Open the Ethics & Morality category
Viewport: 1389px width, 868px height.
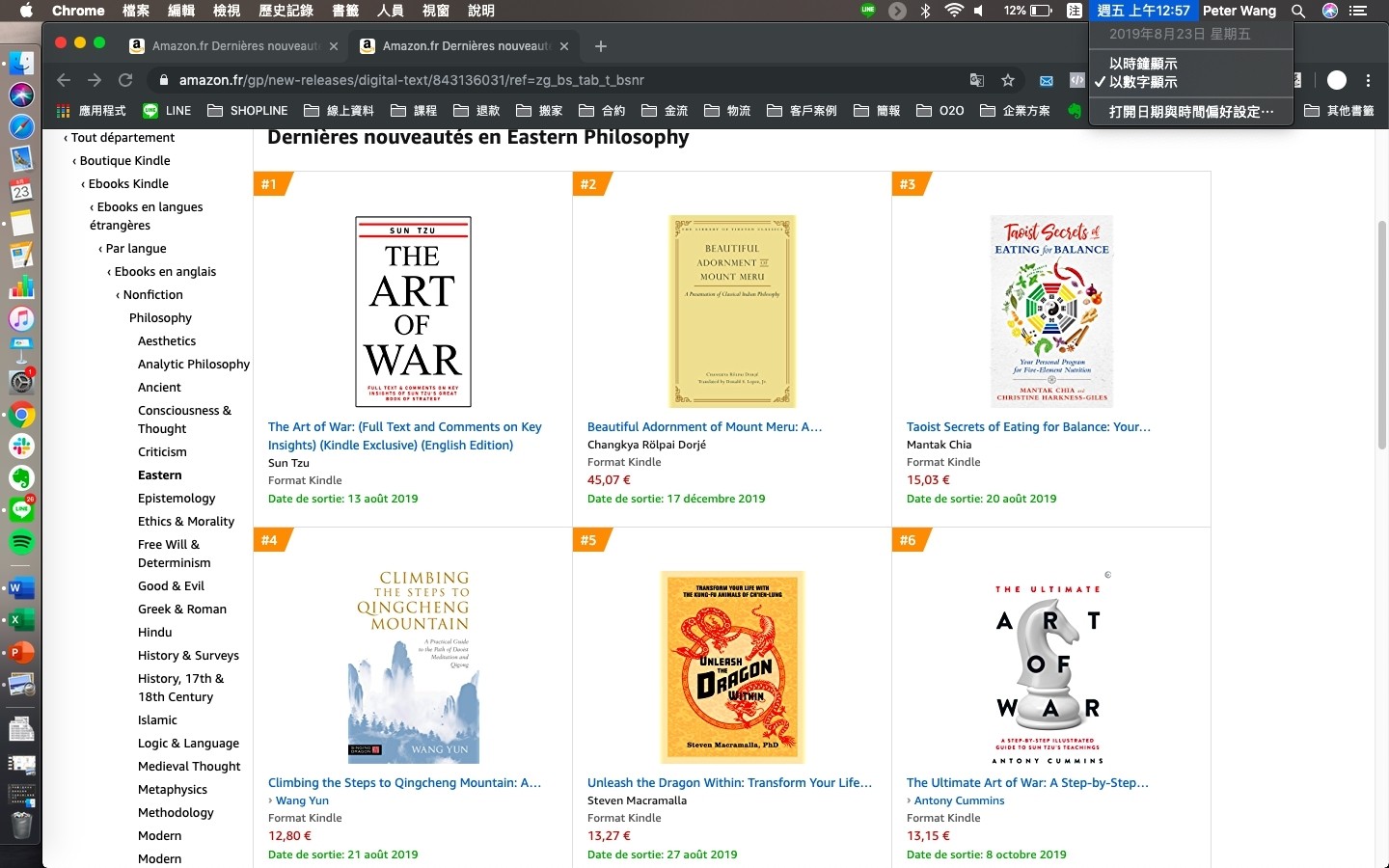[186, 522]
